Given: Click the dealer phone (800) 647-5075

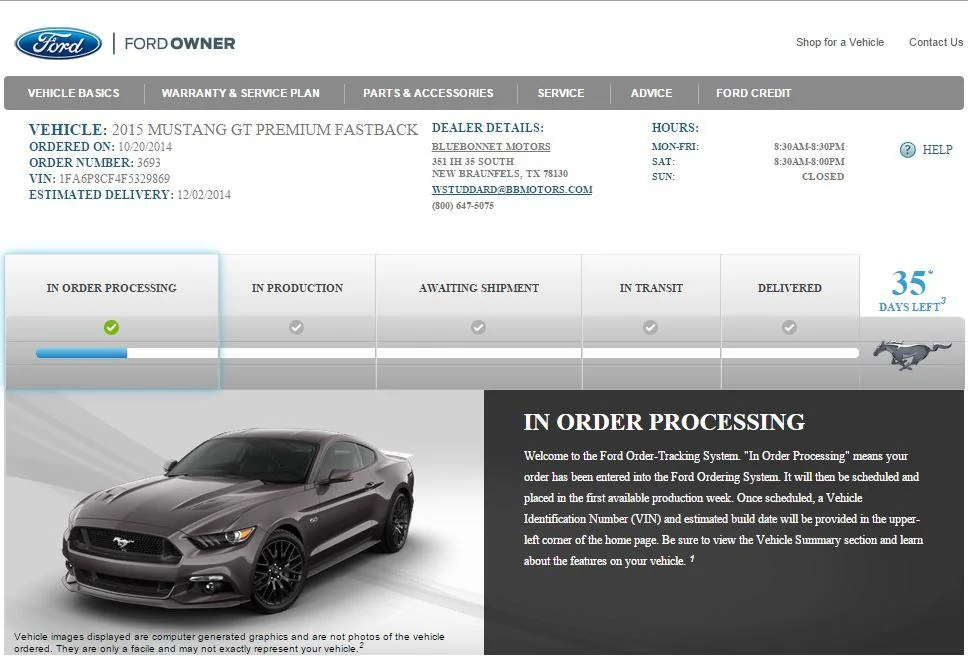Looking at the screenshot, I should click(462, 206).
